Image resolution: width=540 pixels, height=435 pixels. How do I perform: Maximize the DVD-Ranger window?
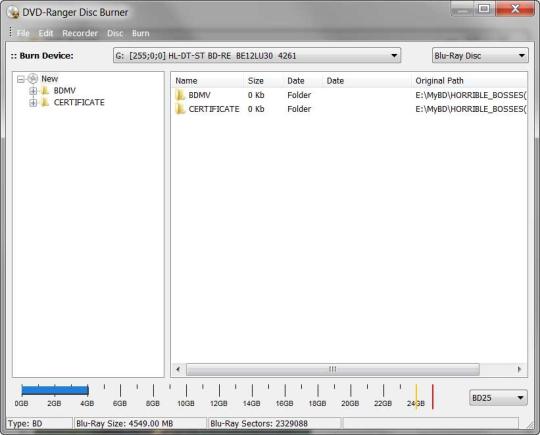(484, 8)
